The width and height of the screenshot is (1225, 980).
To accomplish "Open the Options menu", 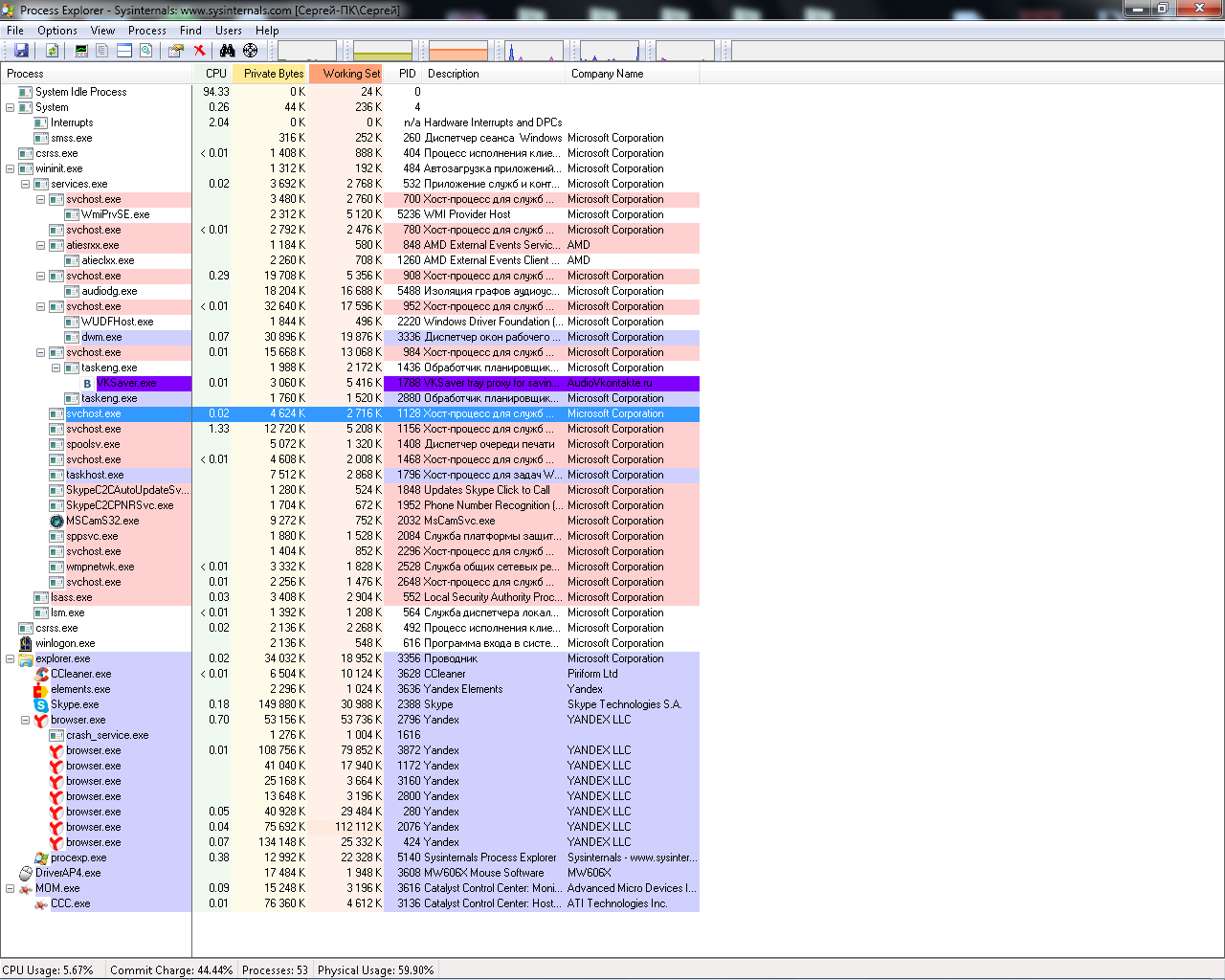I will pos(57,31).
